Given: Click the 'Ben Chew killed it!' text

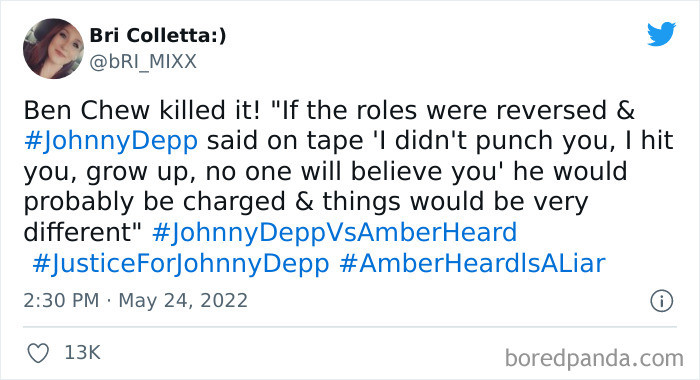Looking at the screenshot, I should (x=142, y=110).
